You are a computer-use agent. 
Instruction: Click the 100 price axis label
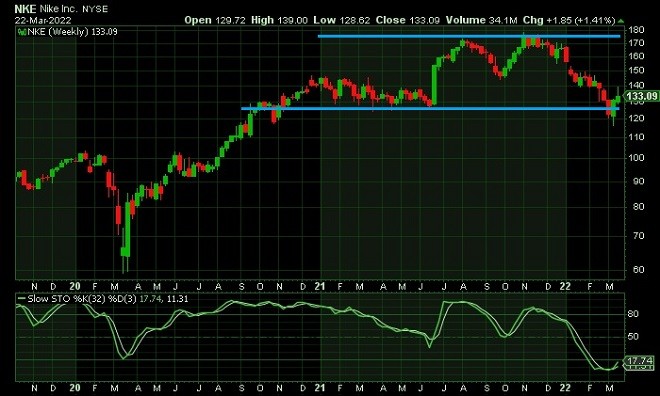(636, 158)
